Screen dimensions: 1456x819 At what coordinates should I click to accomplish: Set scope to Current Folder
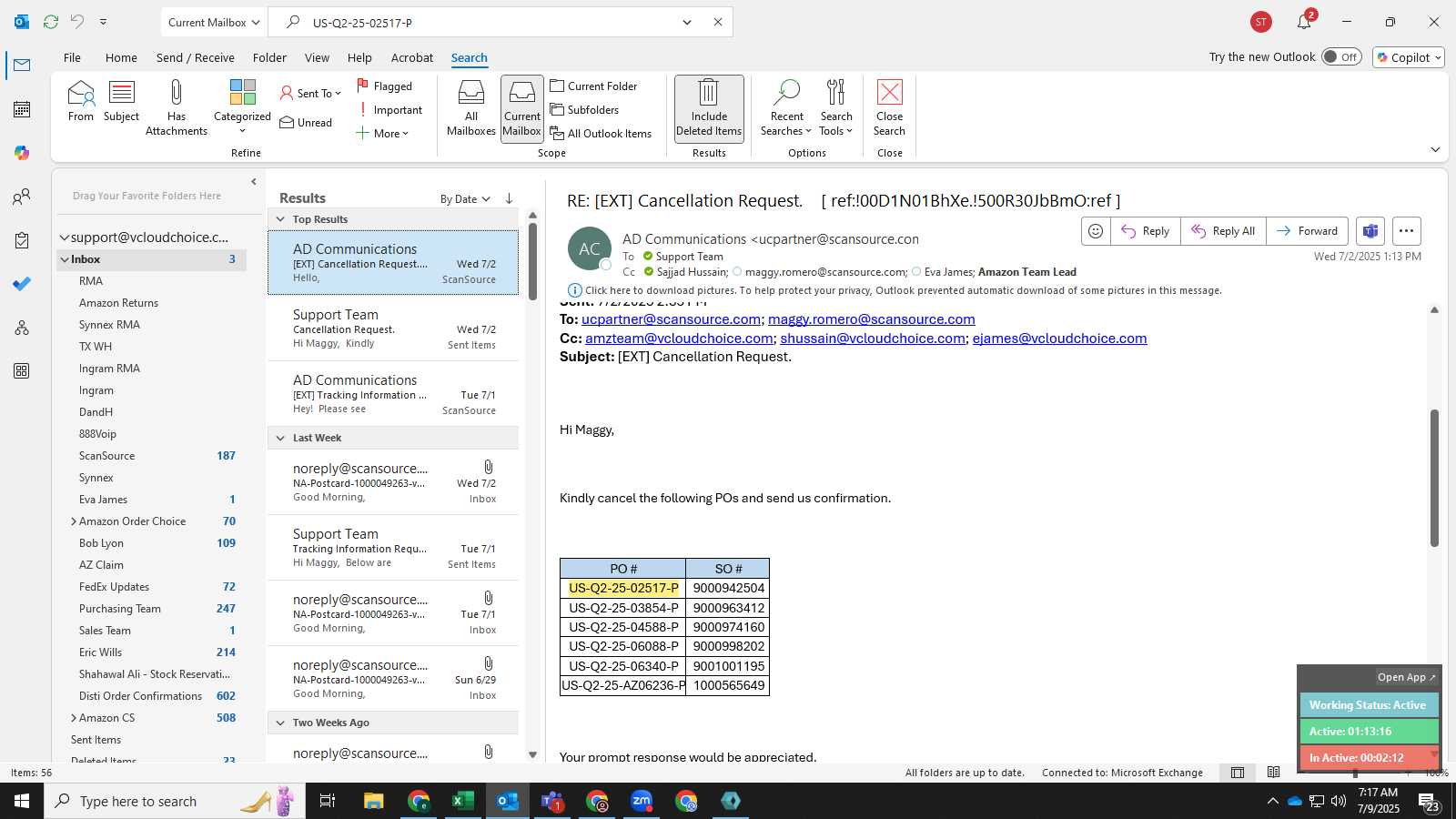tap(593, 86)
